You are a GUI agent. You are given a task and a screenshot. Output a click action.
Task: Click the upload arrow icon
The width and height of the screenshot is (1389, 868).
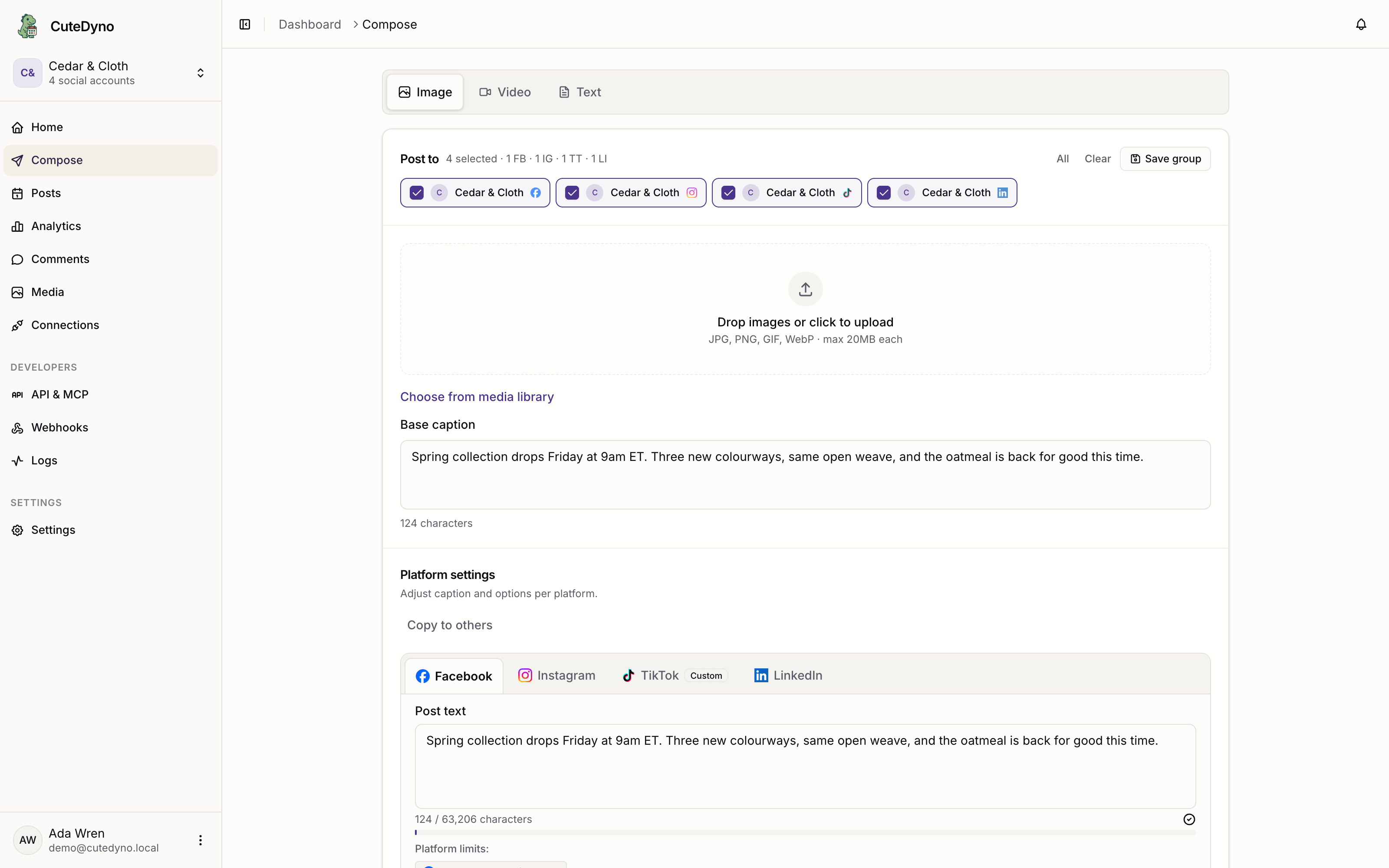click(x=805, y=289)
